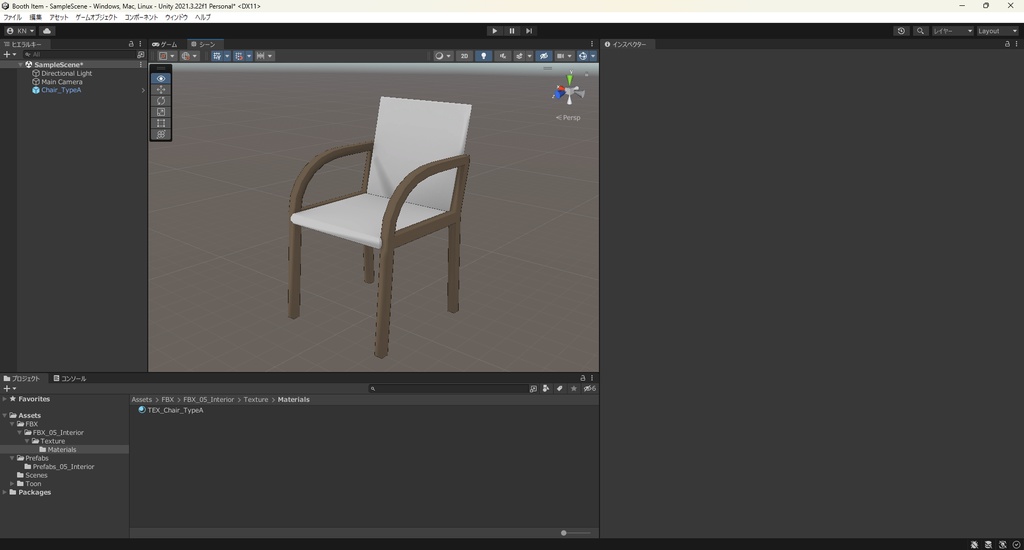This screenshot has height=550, width=1024.
Task: Open the レイヤー layers dropdown
Action: pyautogui.click(x=952, y=31)
